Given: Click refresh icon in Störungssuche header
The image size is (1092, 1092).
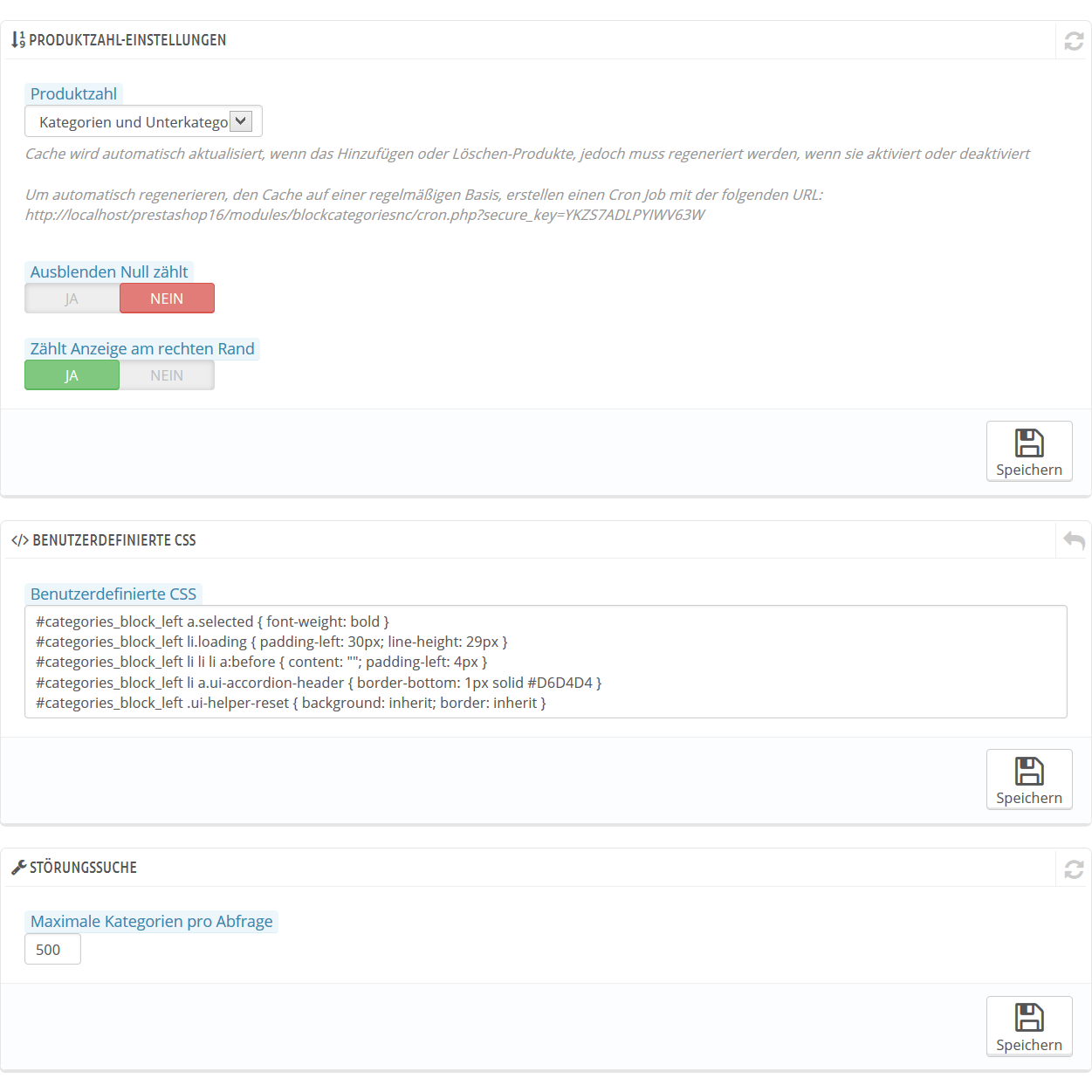Looking at the screenshot, I should coord(1074,869).
